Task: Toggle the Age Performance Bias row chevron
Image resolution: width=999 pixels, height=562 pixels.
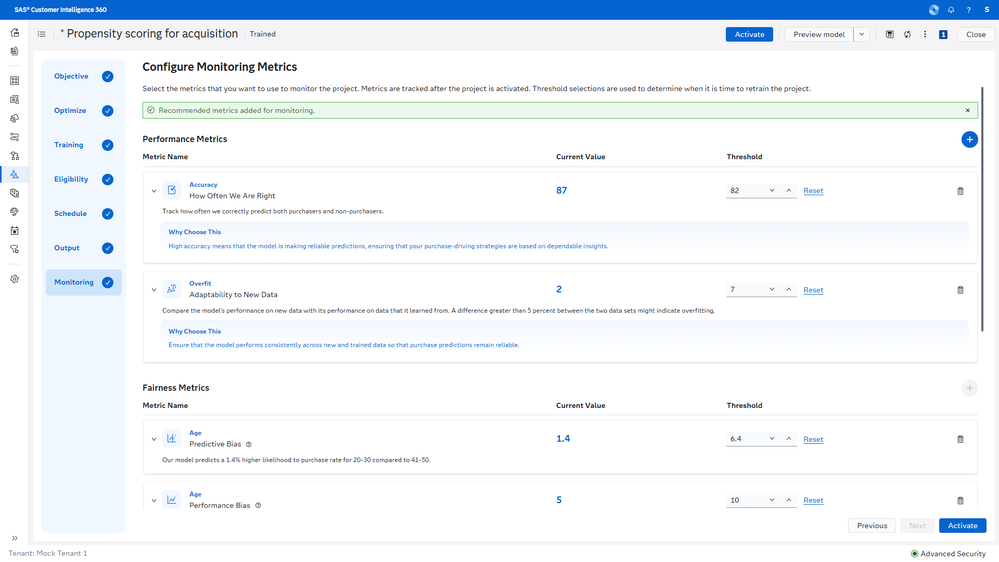Action: pos(154,500)
